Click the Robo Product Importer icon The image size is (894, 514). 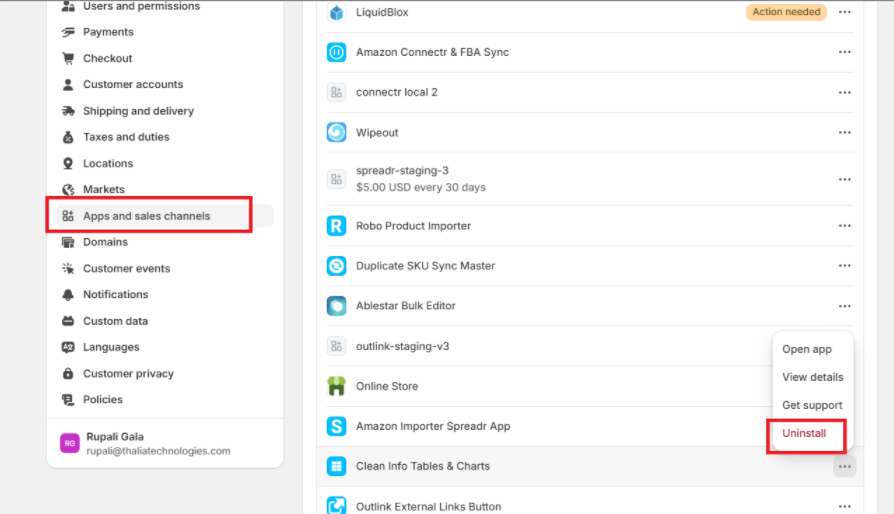(336, 226)
